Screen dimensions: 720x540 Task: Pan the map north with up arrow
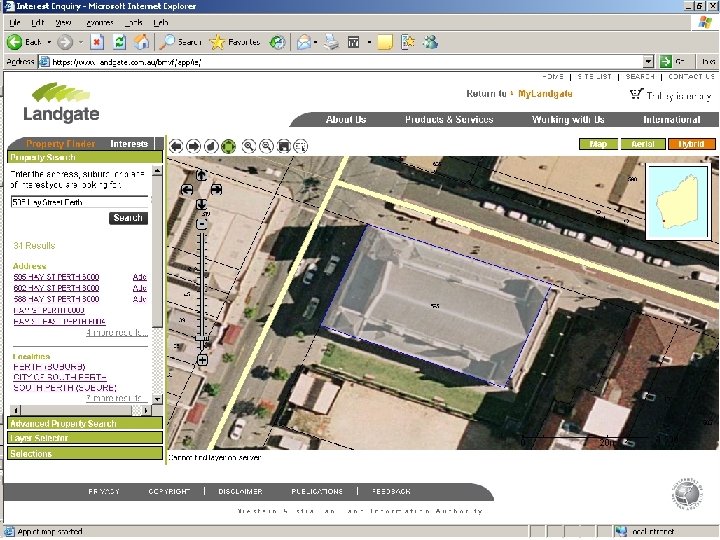click(201, 175)
